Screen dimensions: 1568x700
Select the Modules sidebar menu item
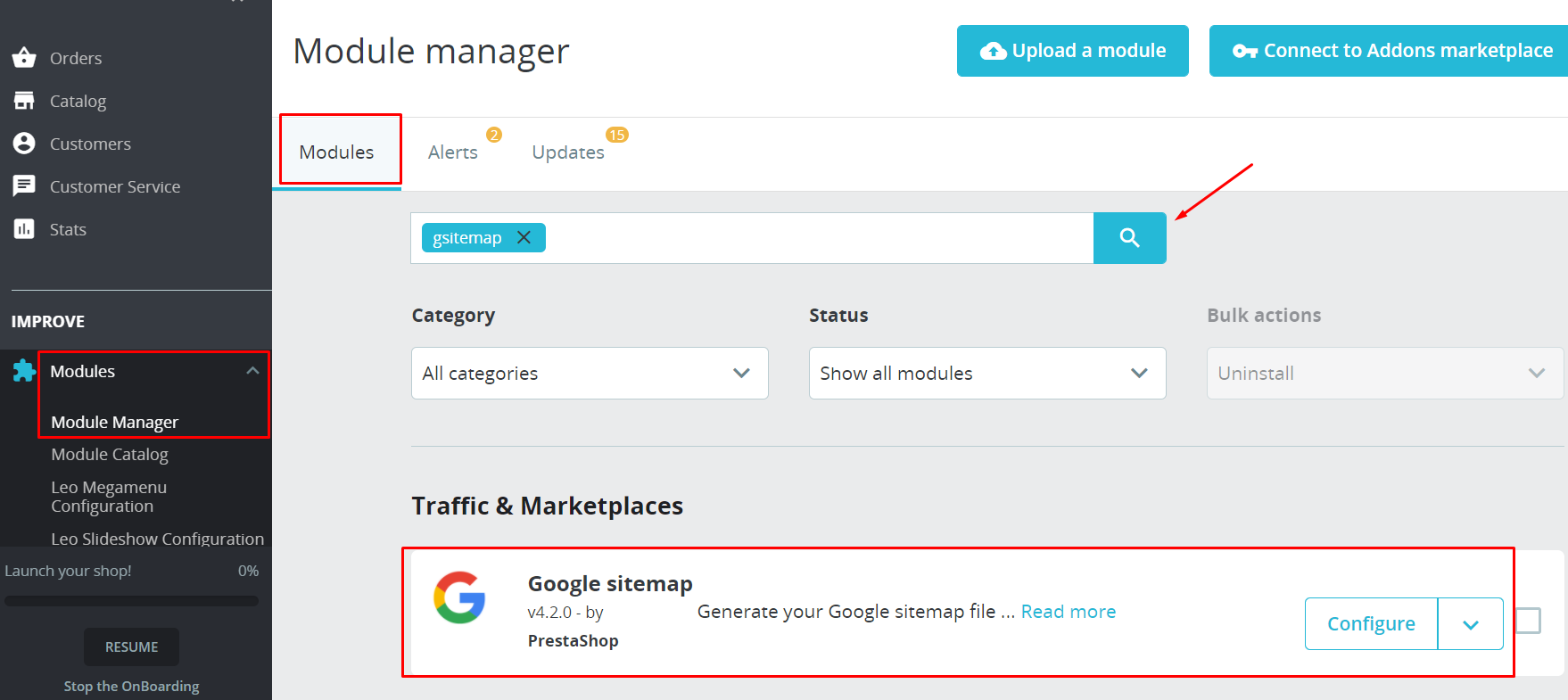[x=82, y=371]
